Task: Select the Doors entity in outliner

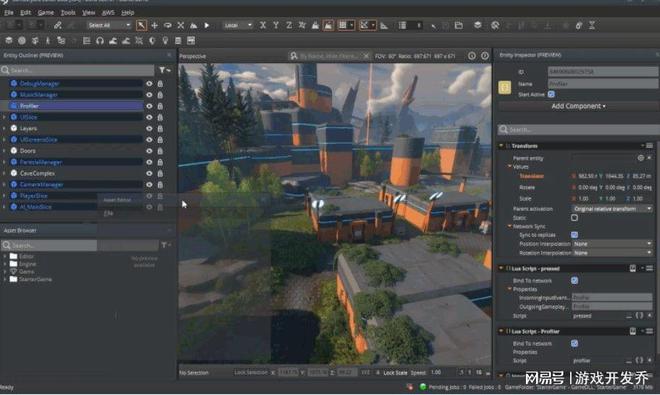Action: (28, 151)
